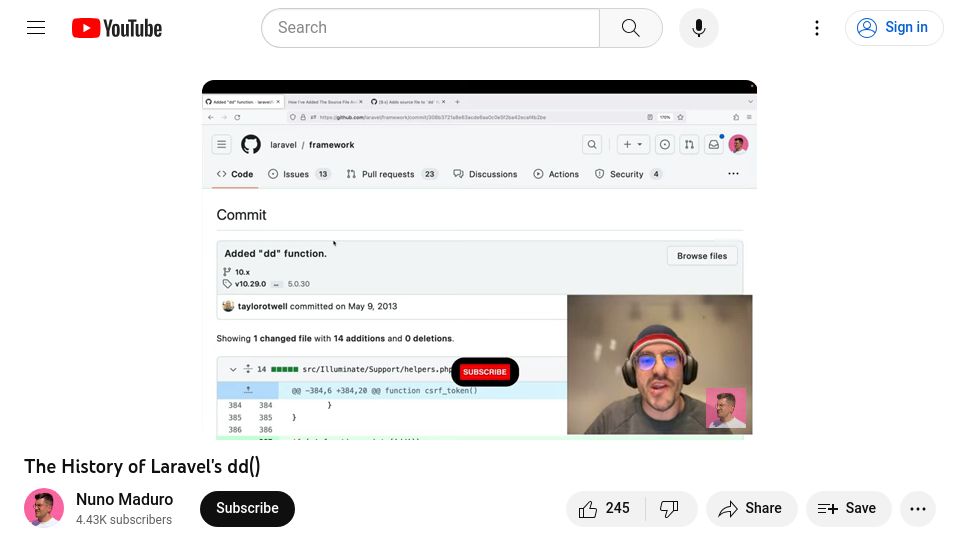The height and width of the screenshot is (540, 960).
Task: Dislike the video with thumbs down
Action: tap(669, 508)
